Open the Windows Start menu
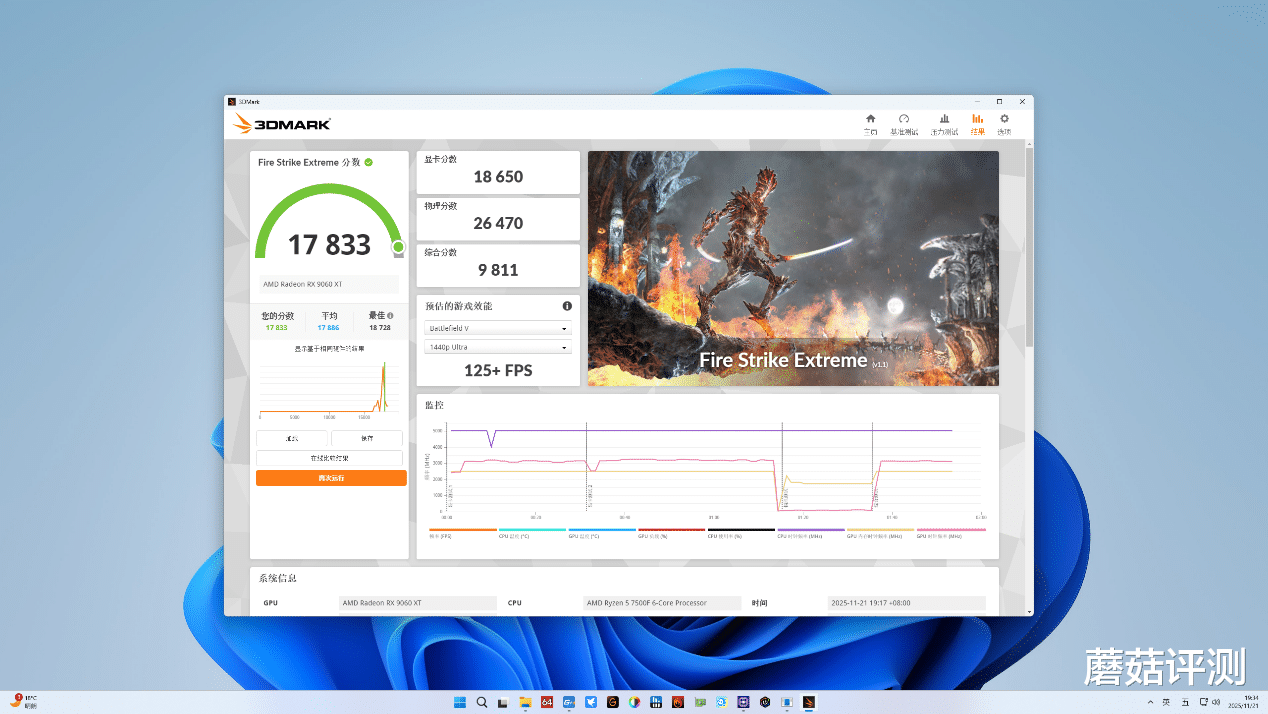This screenshot has height=714, width=1268. [460, 702]
